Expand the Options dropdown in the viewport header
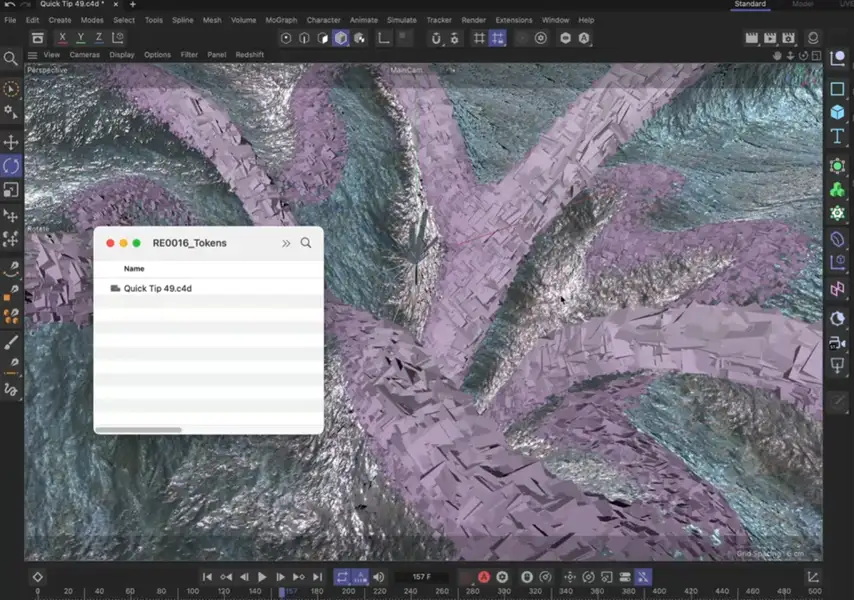Viewport: 854px width, 600px height. (157, 55)
